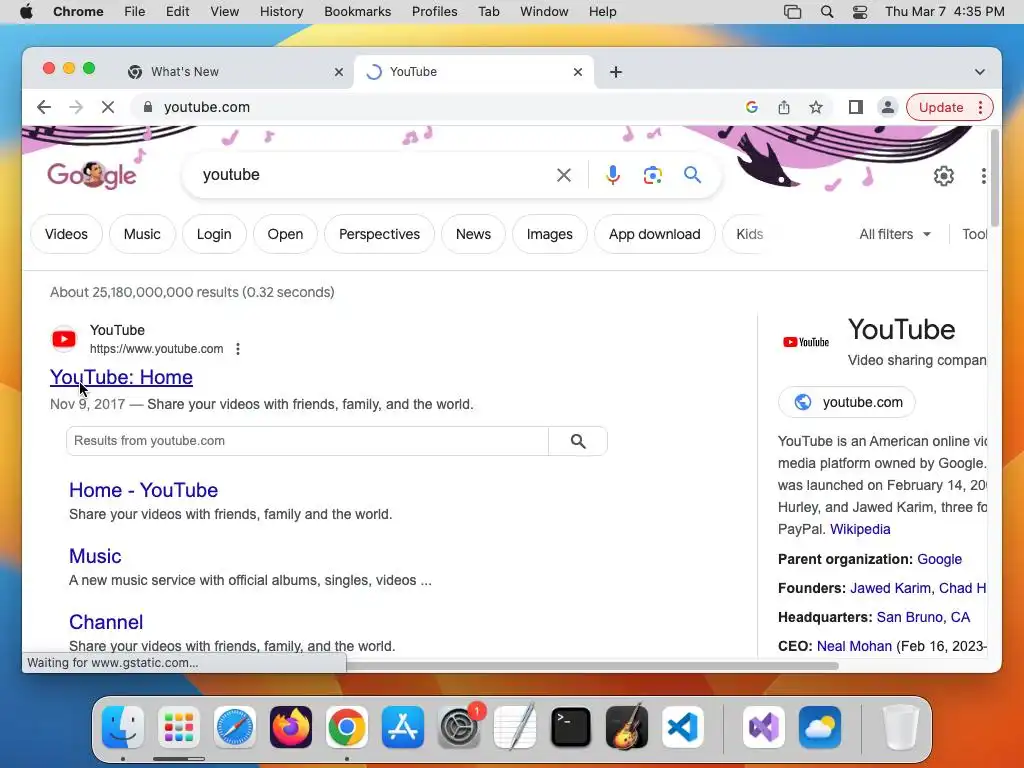
Task: Open Control Center in menu bar
Action: pyautogui.click(x=860, y=12)
